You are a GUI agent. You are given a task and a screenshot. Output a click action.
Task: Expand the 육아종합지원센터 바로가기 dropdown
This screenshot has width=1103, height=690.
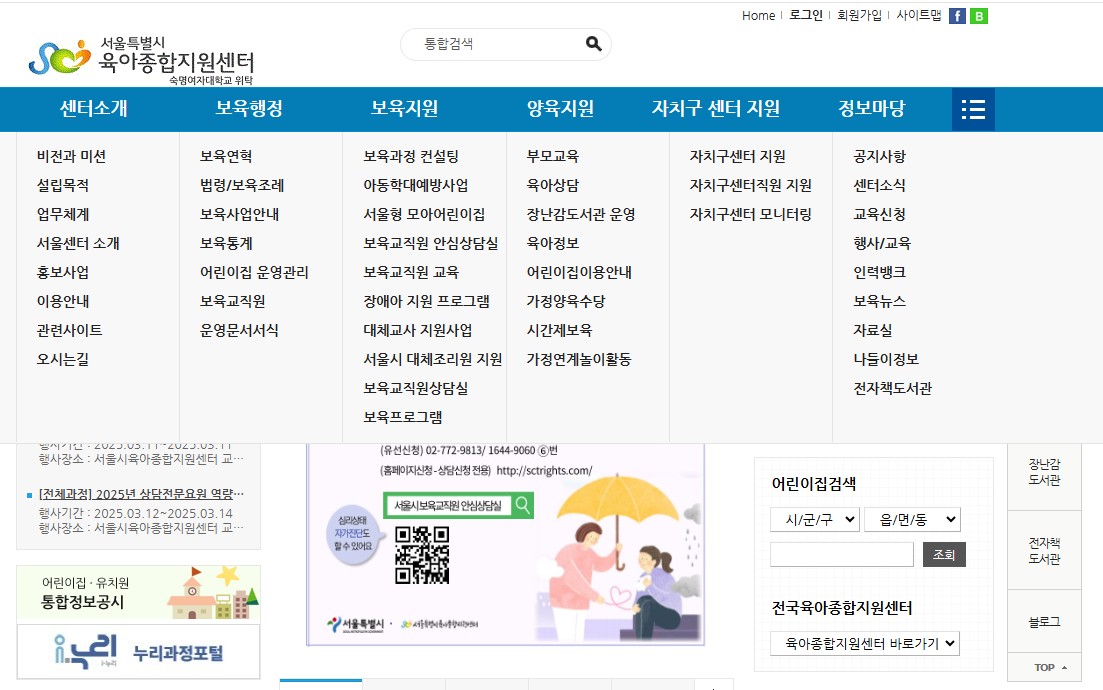[x=864, y=644]
